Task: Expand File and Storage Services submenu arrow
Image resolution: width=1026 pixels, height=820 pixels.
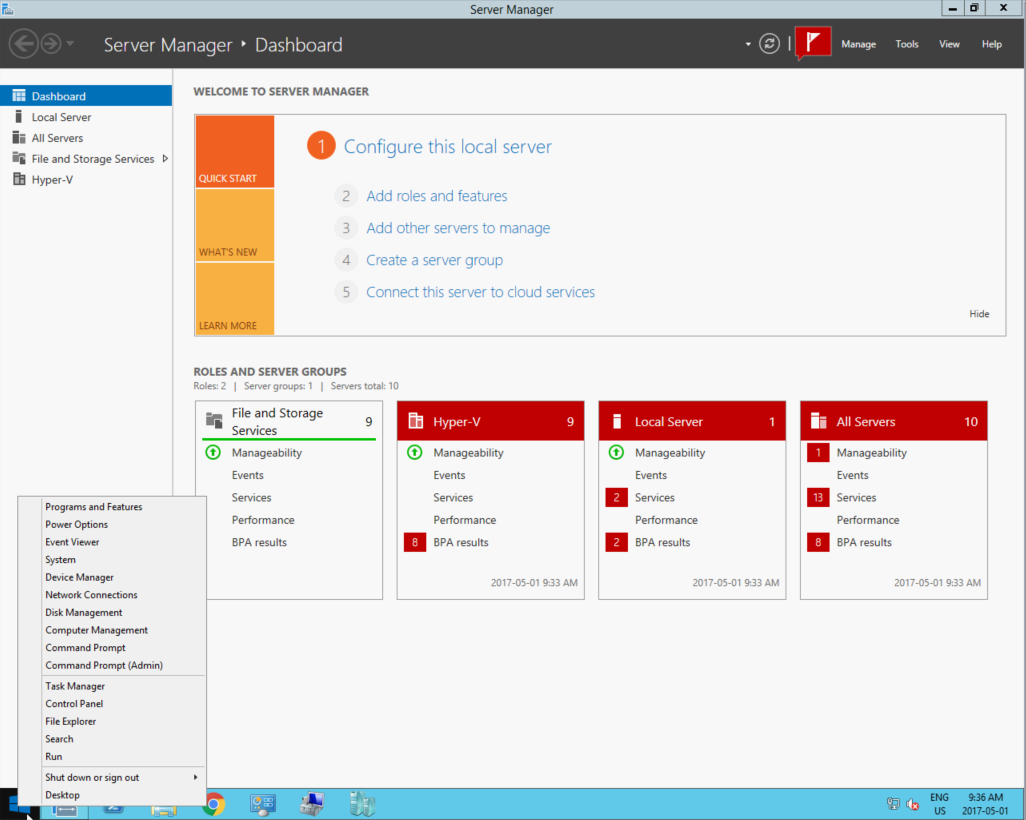Action: [x=165, y=158]
